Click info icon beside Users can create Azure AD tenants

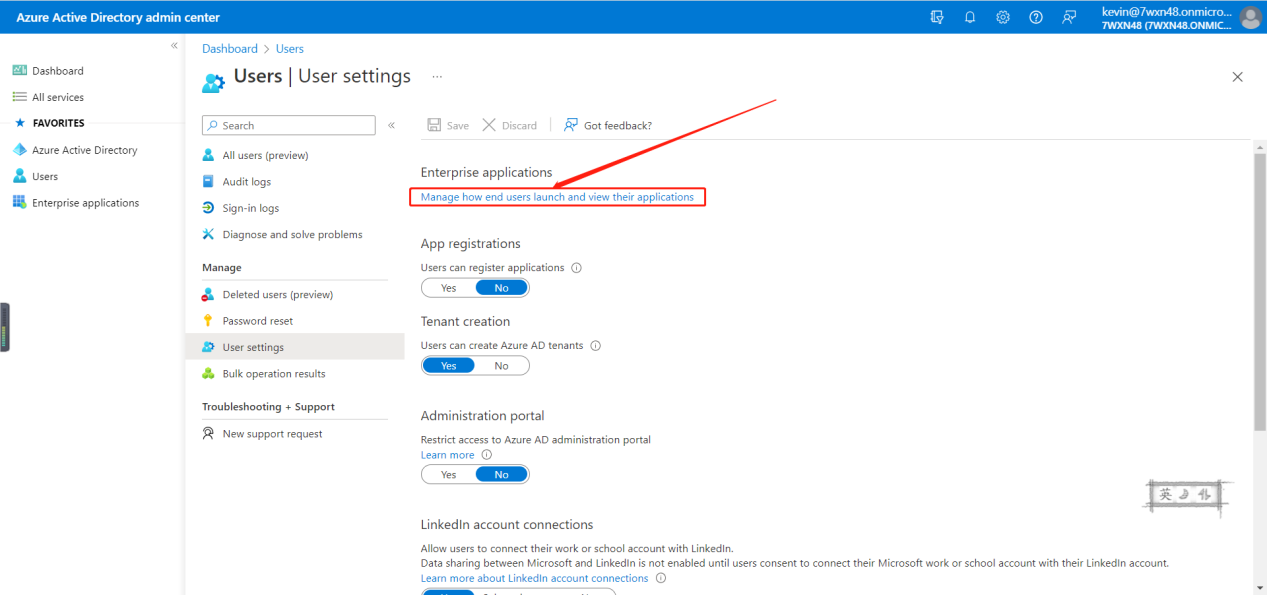tap(596, 346)
